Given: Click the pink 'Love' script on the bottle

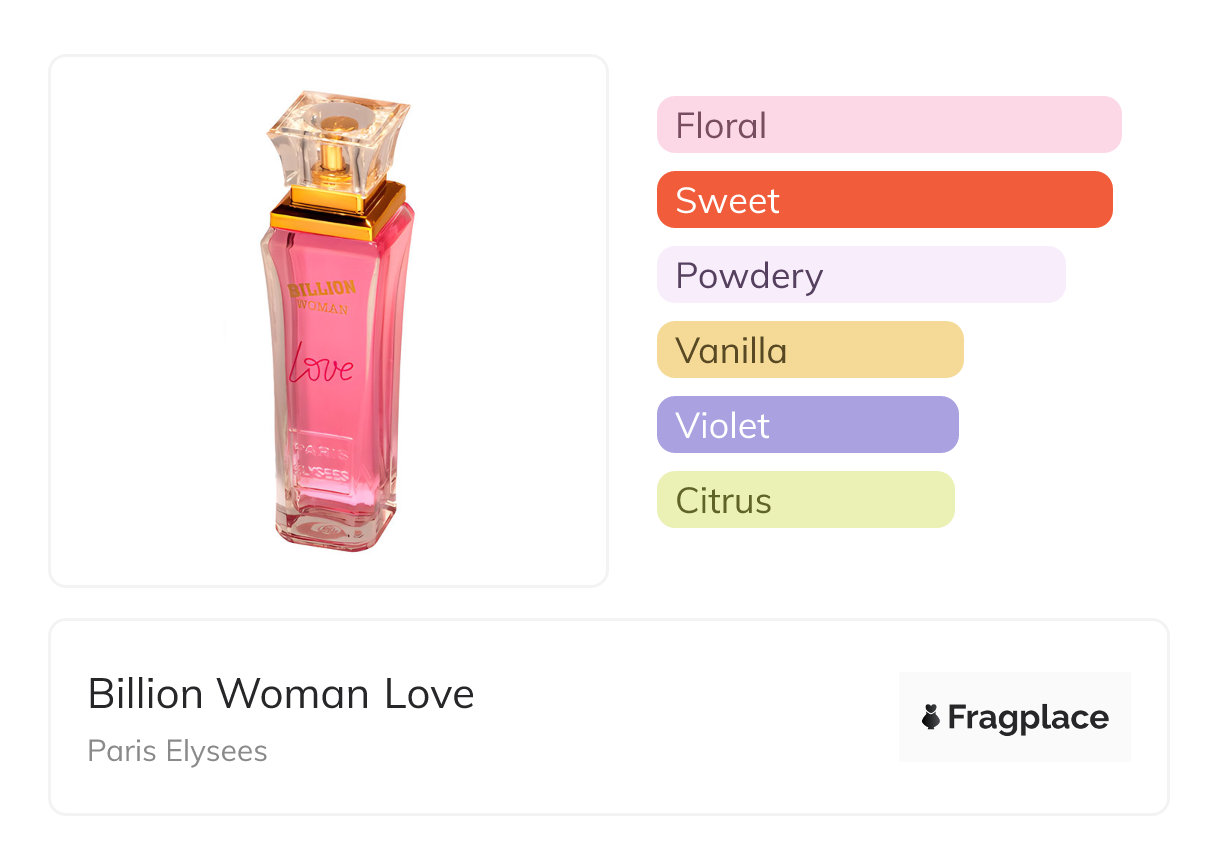Looking at the screenshot, I should click(321, 365).
